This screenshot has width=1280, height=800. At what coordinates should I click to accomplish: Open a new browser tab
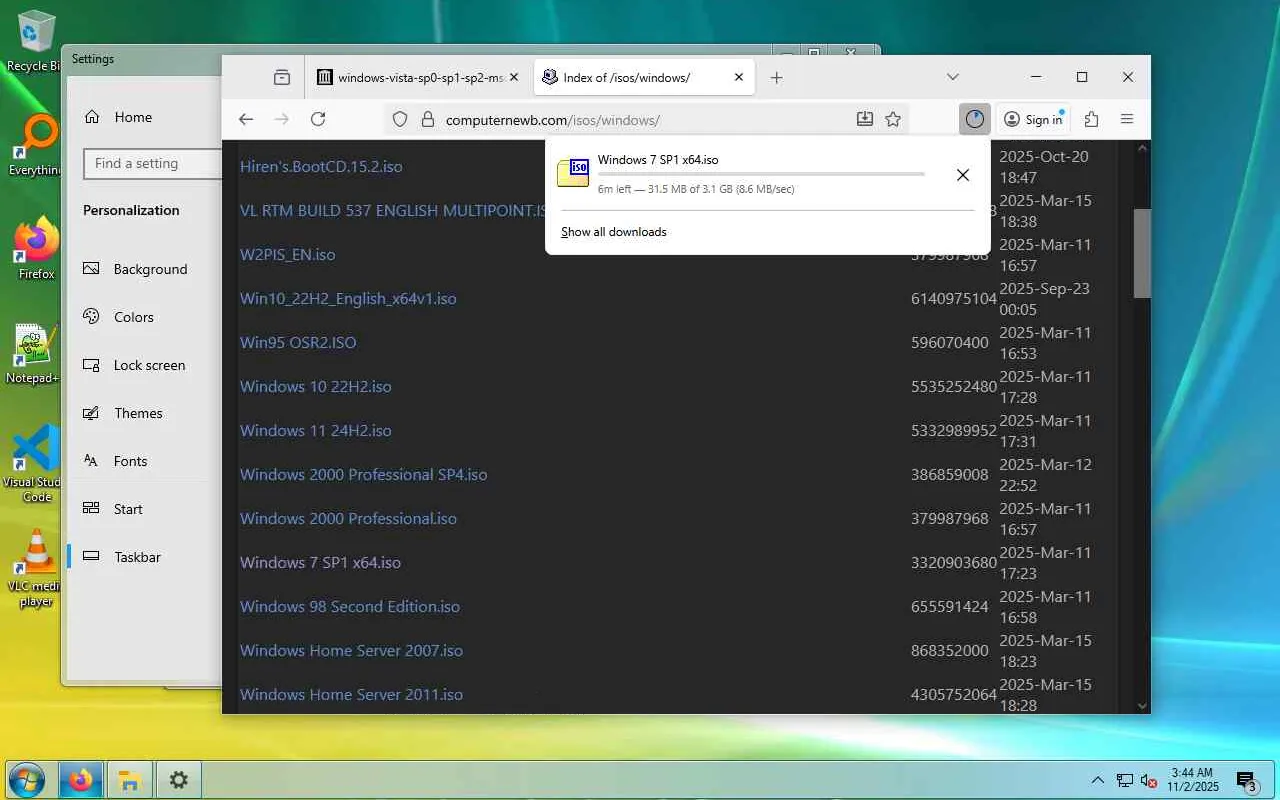pos(777,77)
